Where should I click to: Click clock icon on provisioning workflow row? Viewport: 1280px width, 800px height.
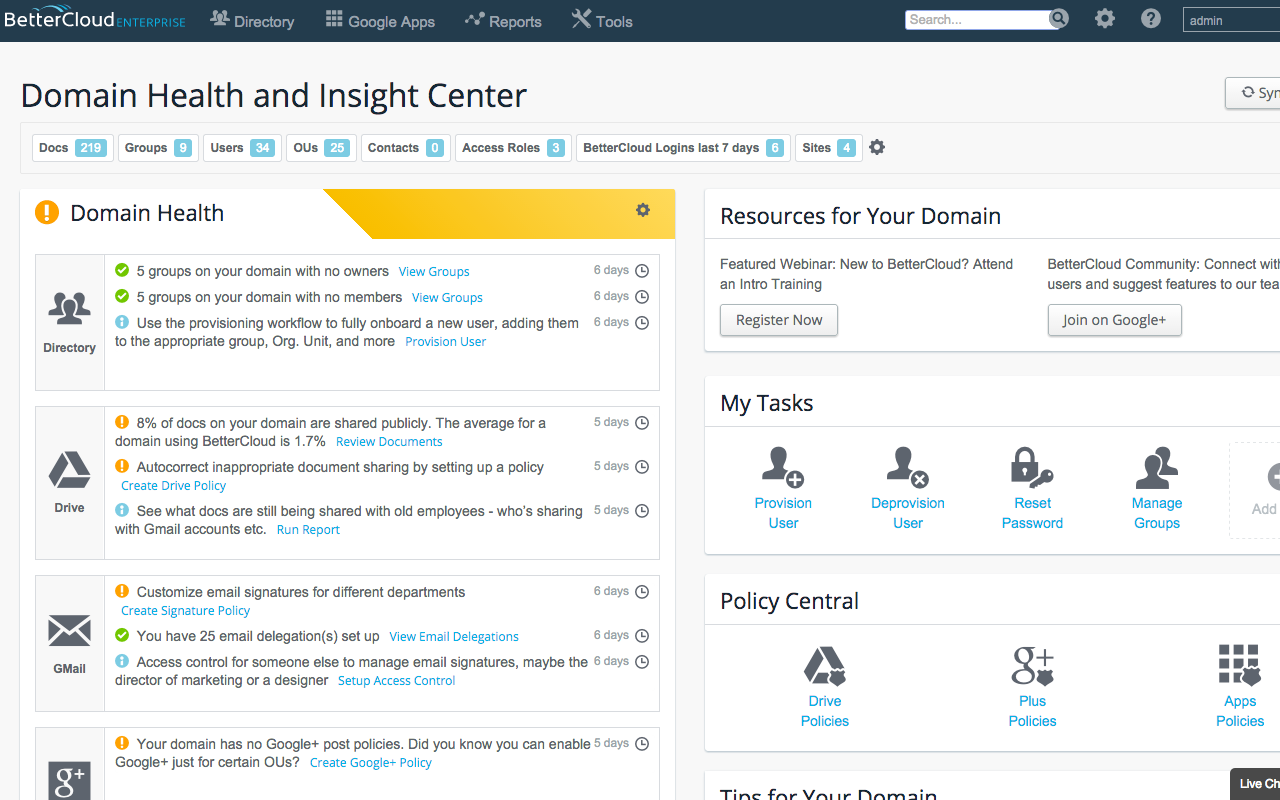pos(642,323)
